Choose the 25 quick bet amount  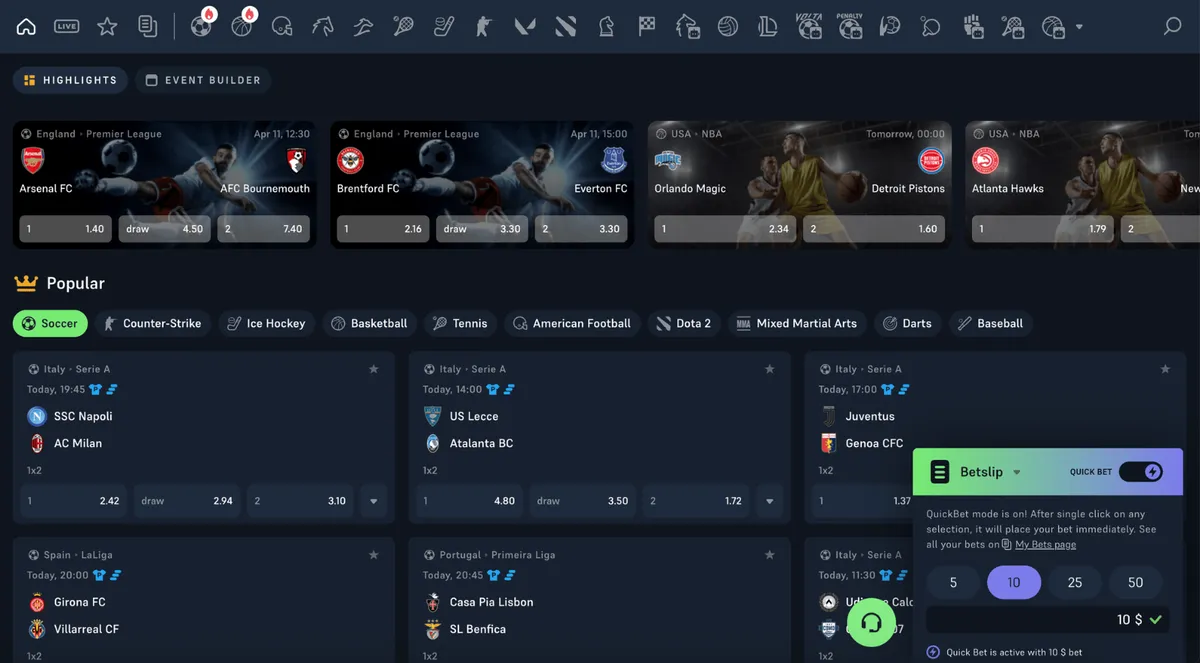pos(1075,582)
